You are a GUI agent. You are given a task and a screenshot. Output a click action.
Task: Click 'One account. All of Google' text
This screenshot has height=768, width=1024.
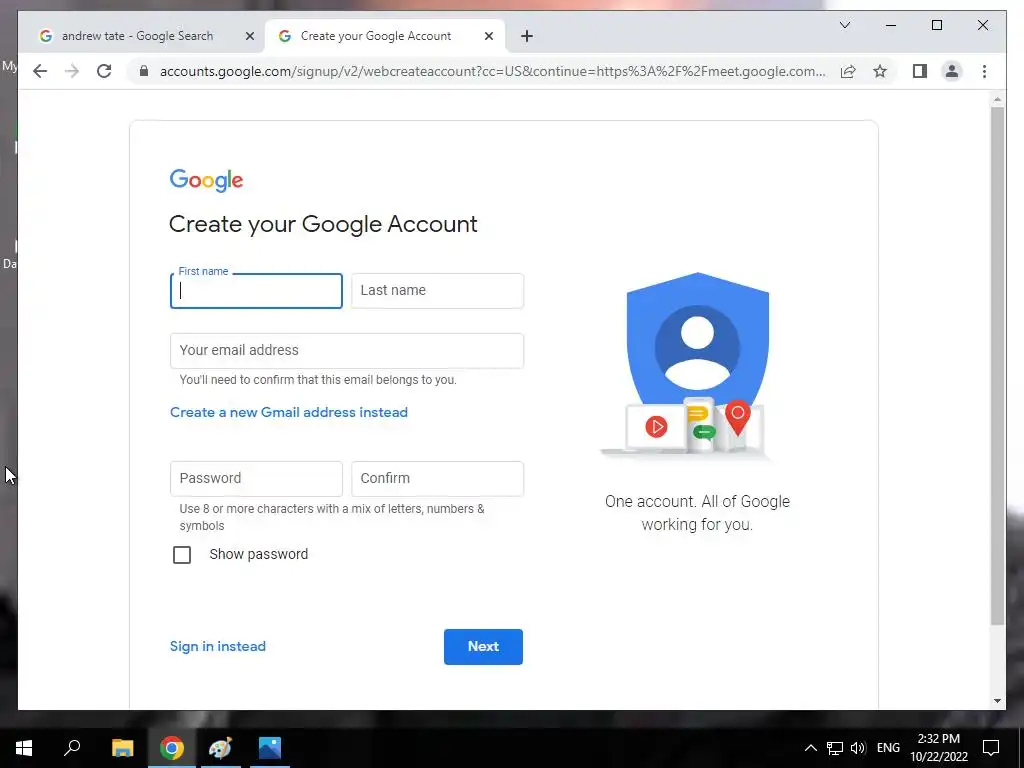click(x=697, y=502)
